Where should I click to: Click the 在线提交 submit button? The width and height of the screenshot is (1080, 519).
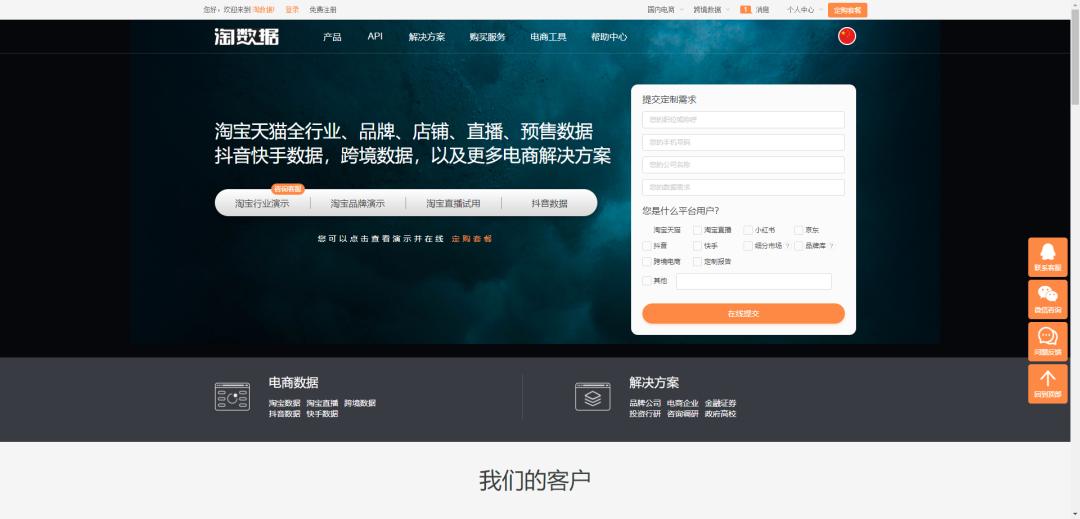(x=743, y=313)
